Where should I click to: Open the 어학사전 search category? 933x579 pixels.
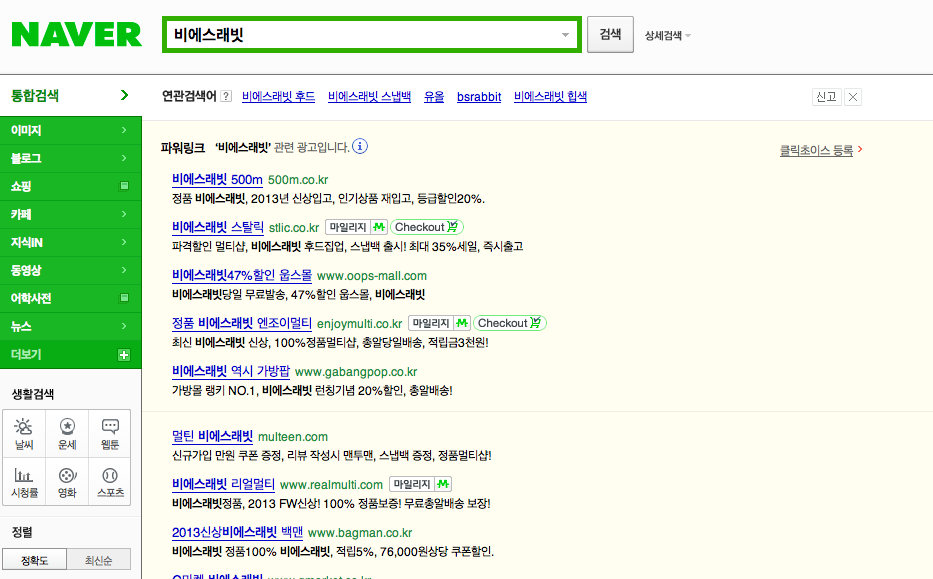[x=71, y=298]
